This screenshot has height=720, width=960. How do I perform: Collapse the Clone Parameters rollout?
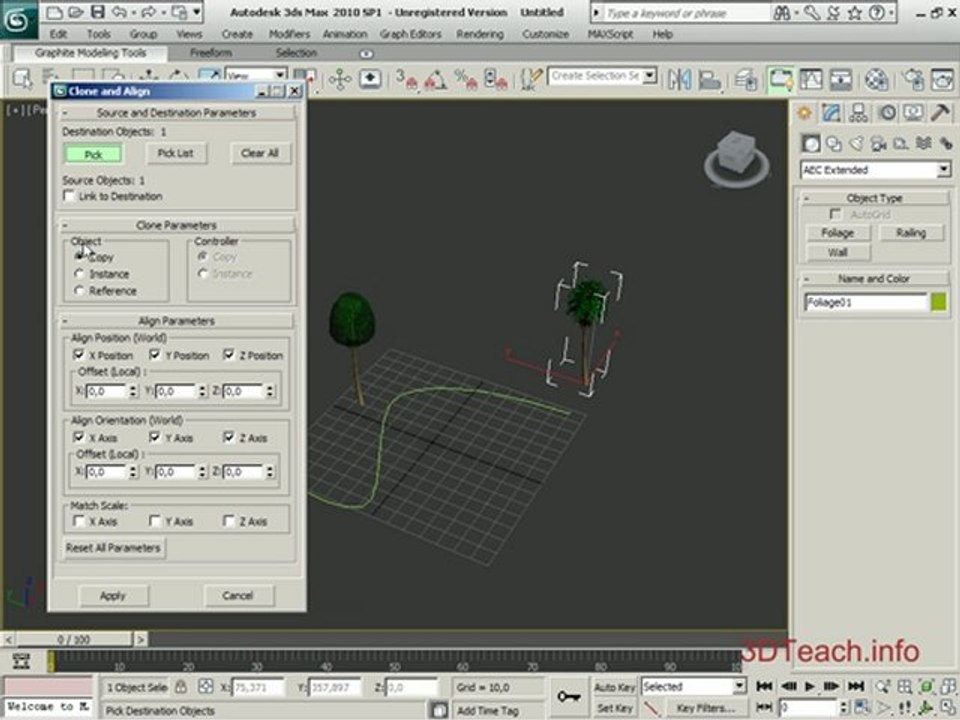point(176,225)
